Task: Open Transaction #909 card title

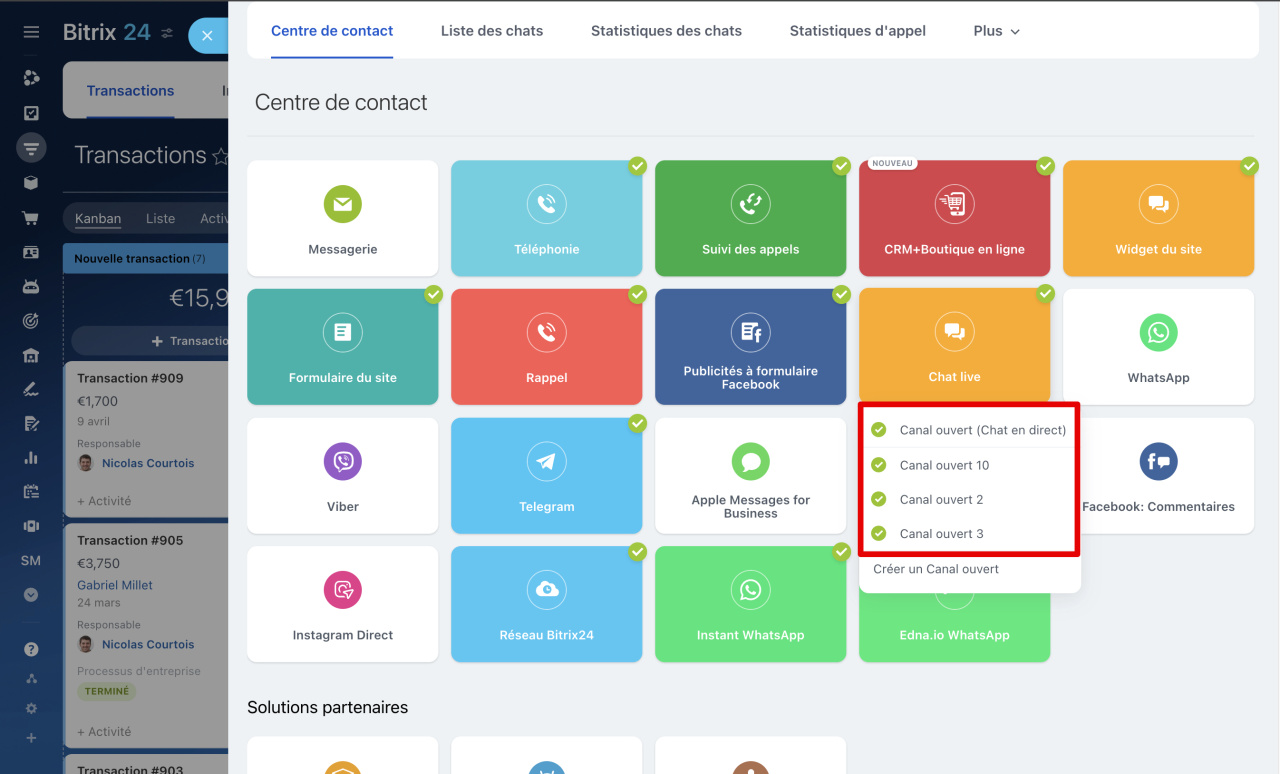Action: tap(130, 378)
